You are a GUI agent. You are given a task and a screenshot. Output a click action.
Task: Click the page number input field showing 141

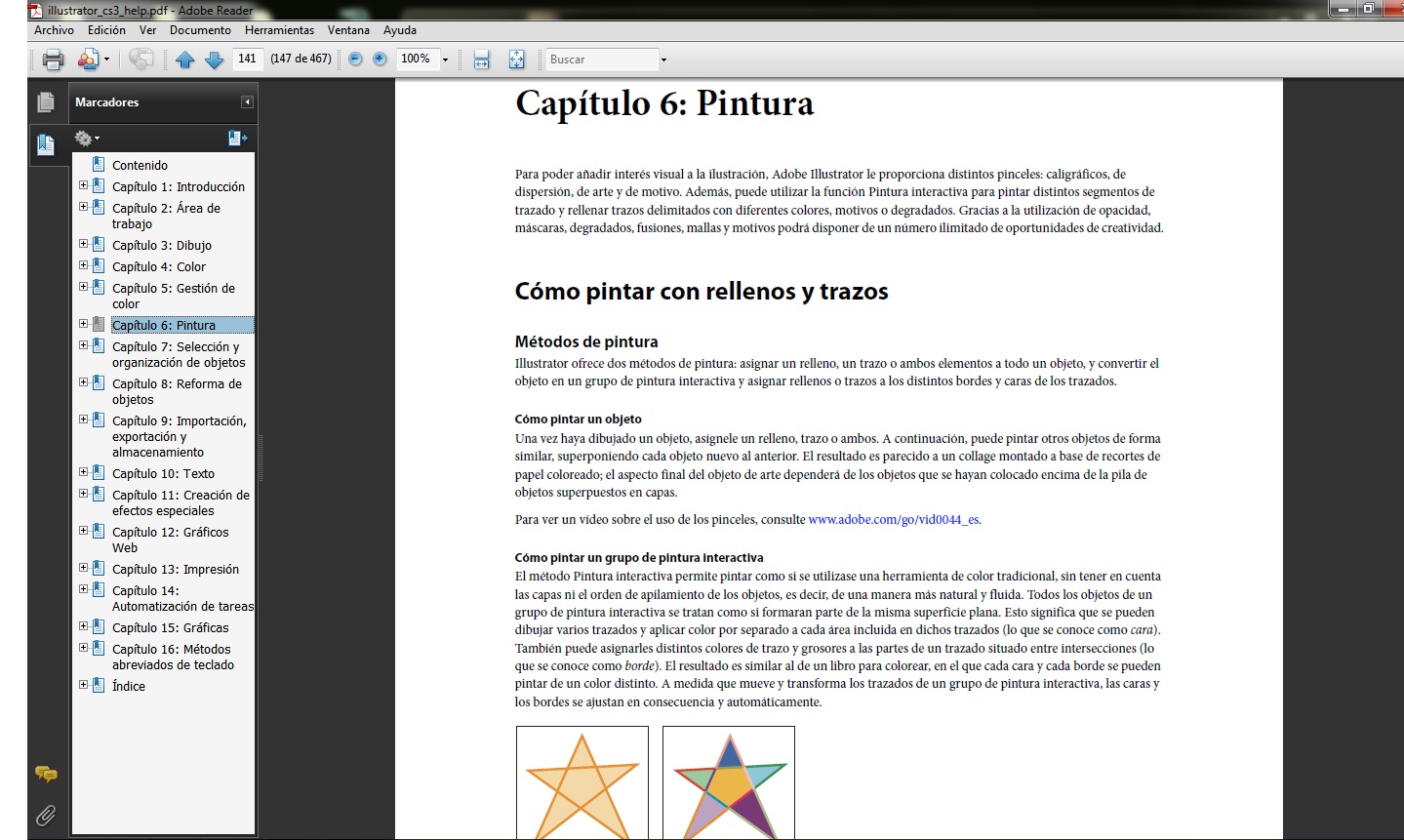tap(247, 59)
